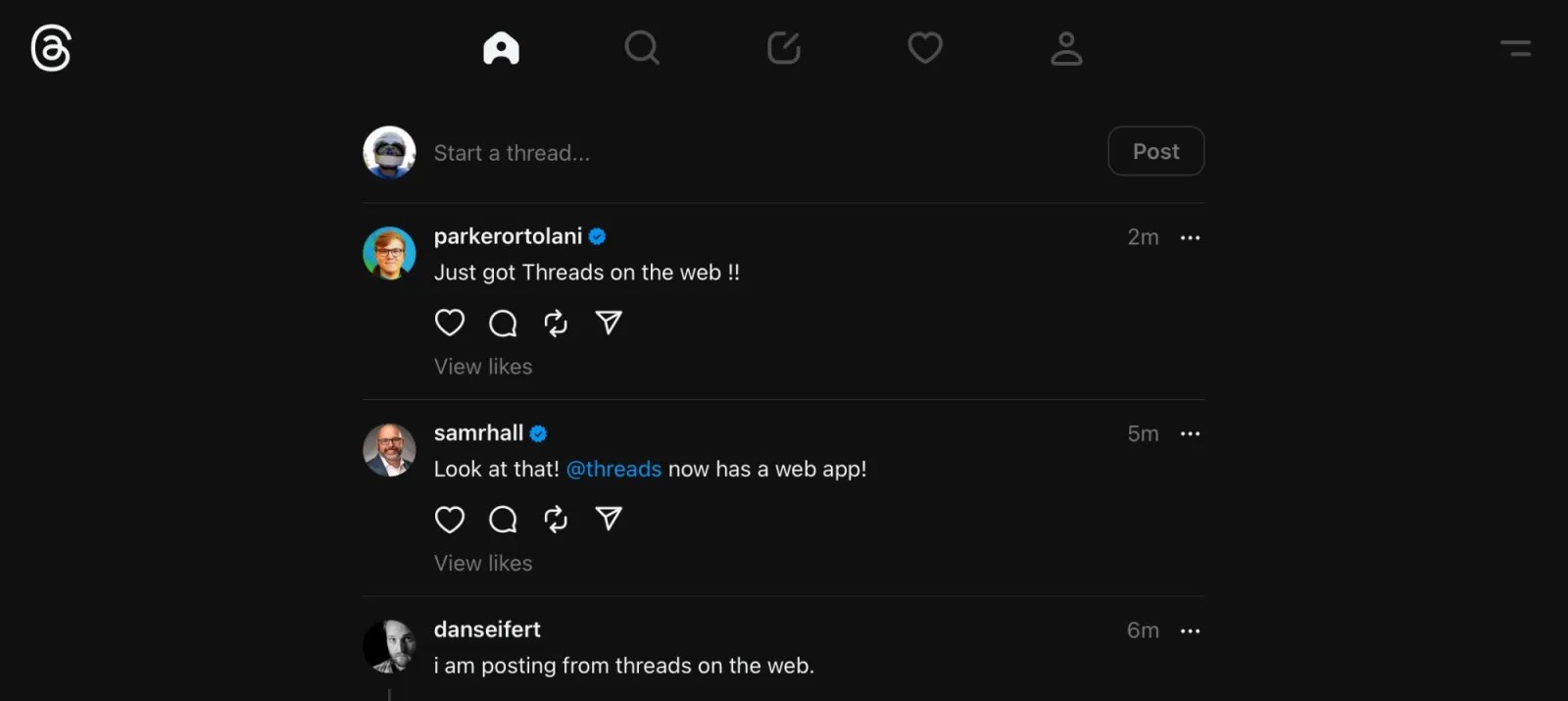
Task: Open more options on parkerortolani's post
Action: [1190, 237]
